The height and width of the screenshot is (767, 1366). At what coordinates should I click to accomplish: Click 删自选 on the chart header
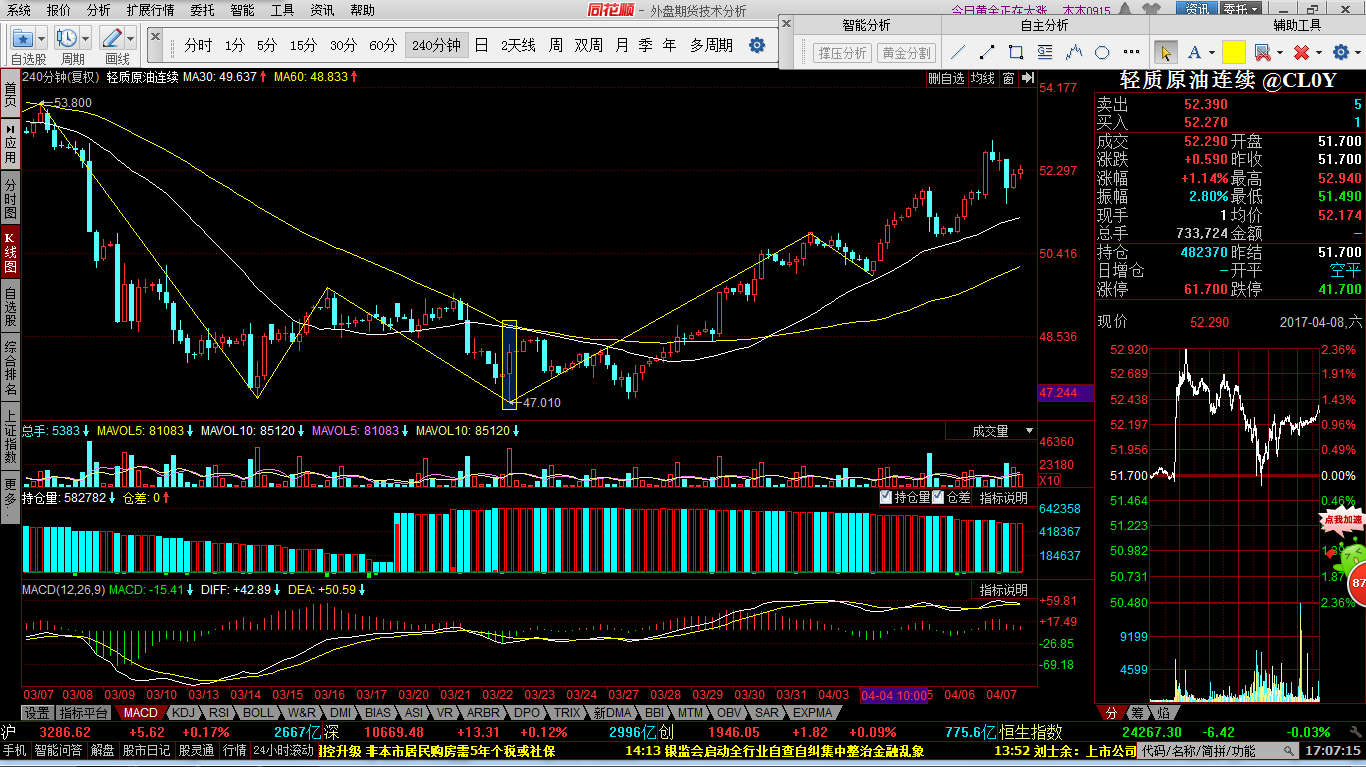tap(946, 77)
